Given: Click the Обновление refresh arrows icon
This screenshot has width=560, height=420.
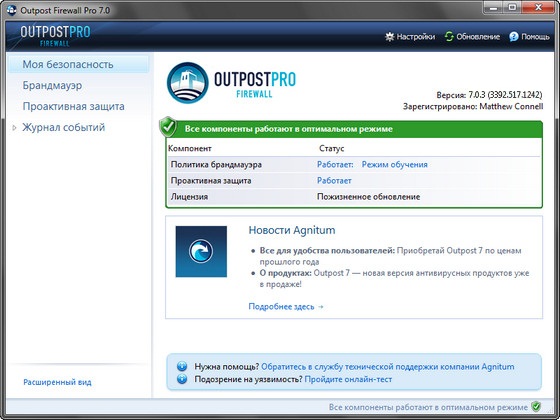Looking at the screenshot, I should click(449, 36).
